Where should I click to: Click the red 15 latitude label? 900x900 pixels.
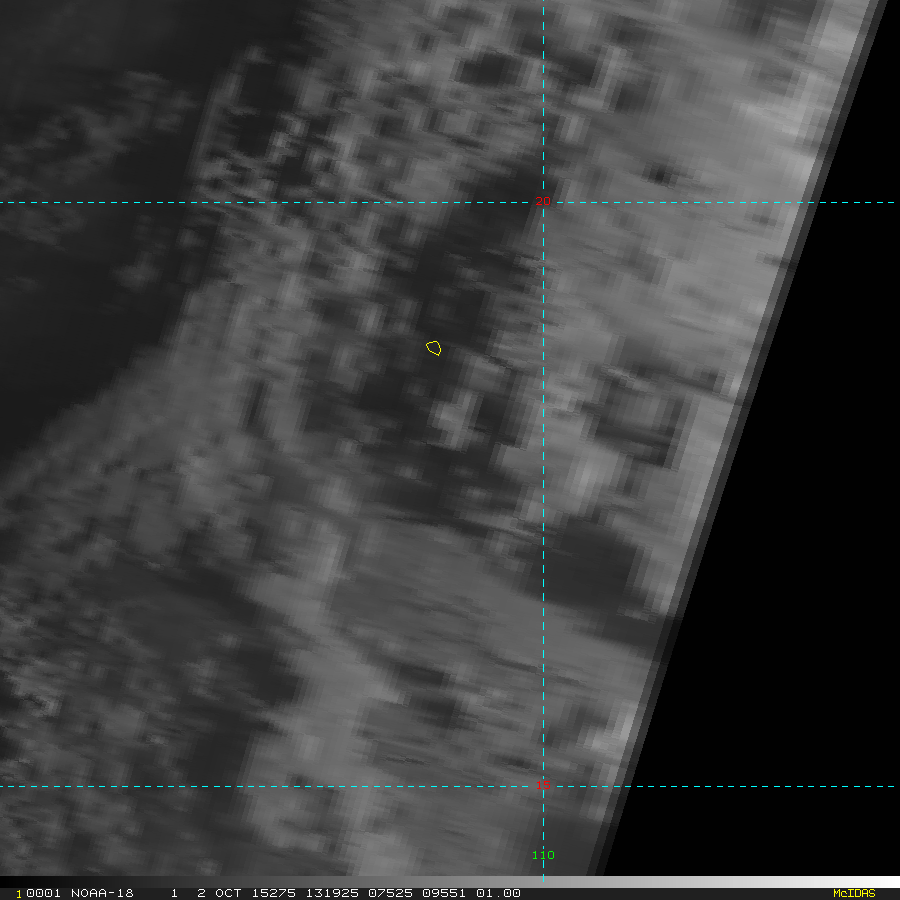(543, 786)
